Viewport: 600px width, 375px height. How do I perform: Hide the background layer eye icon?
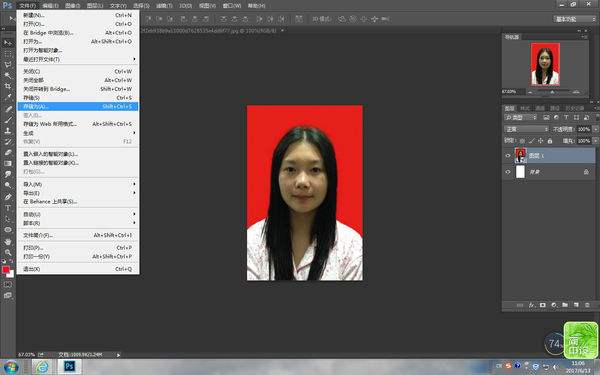click(508, 172)
